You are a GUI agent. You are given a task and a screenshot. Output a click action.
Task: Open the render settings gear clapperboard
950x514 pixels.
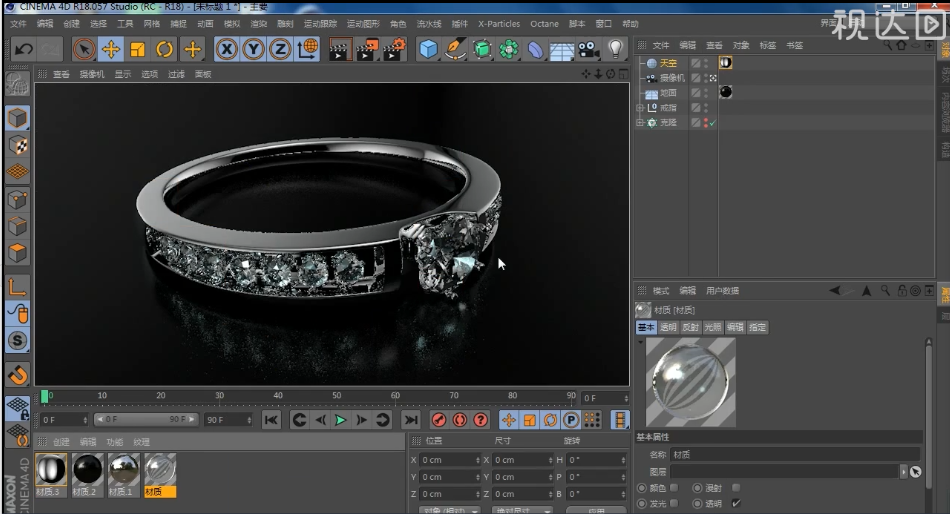394,49
